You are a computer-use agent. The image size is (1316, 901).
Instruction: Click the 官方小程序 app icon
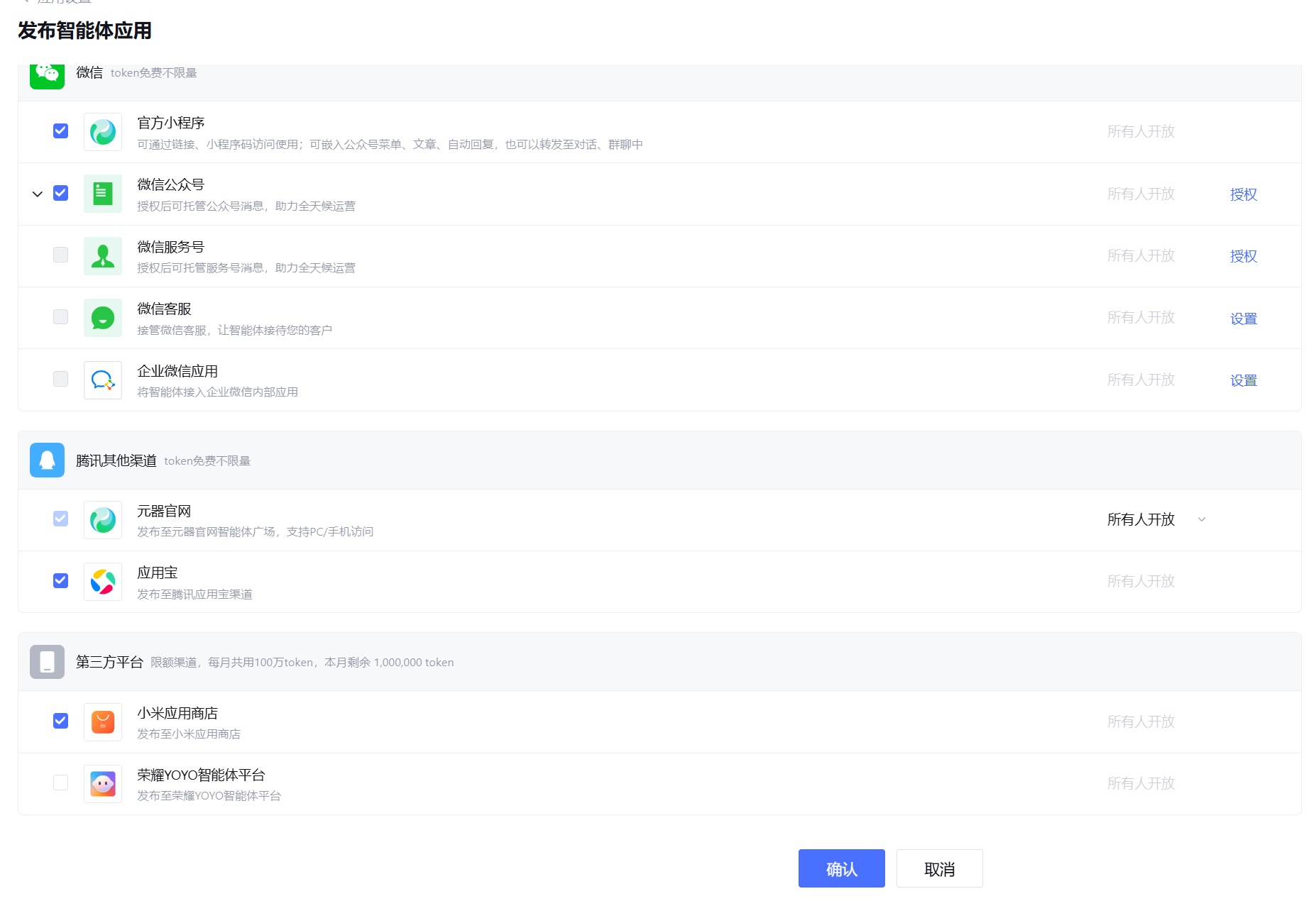[103, 132]
